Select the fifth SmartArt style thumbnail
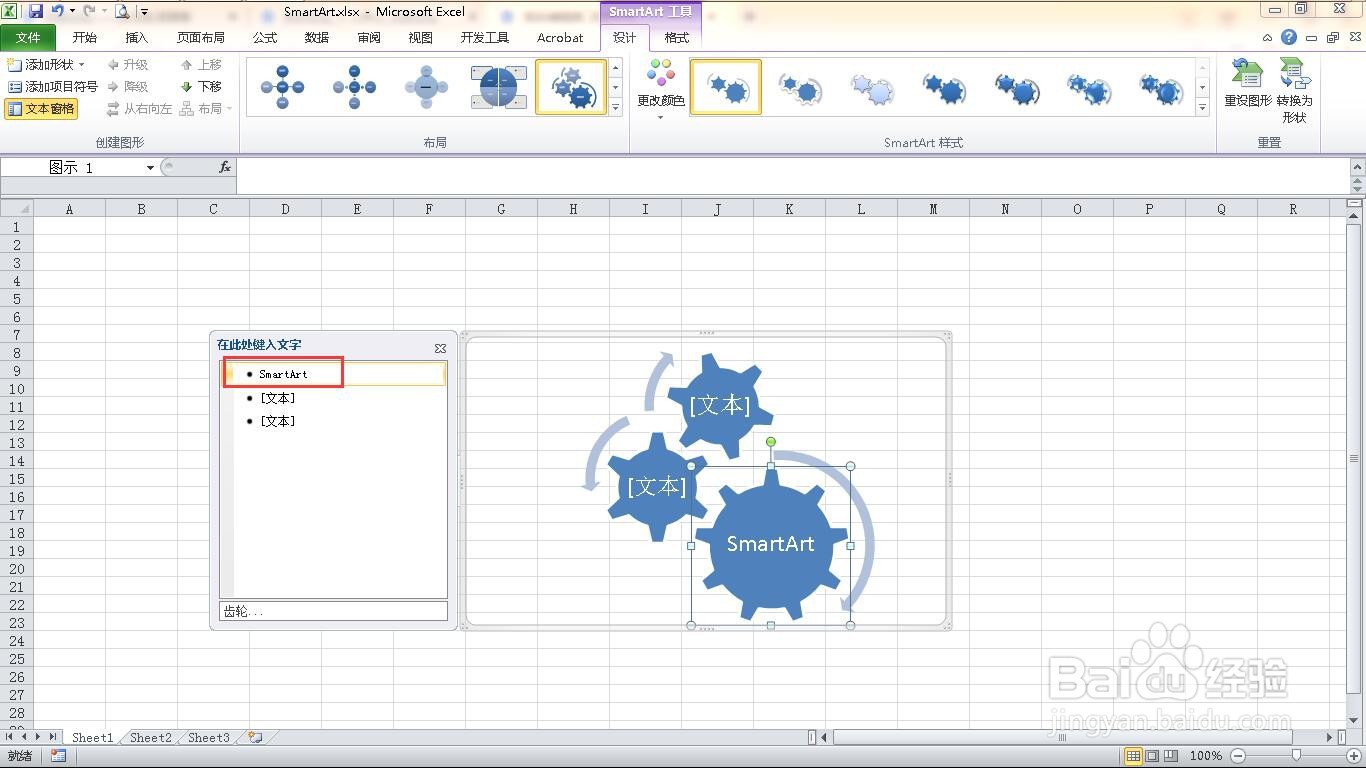The width and height of the screenshot is (1366, 768). [1016, 87]
